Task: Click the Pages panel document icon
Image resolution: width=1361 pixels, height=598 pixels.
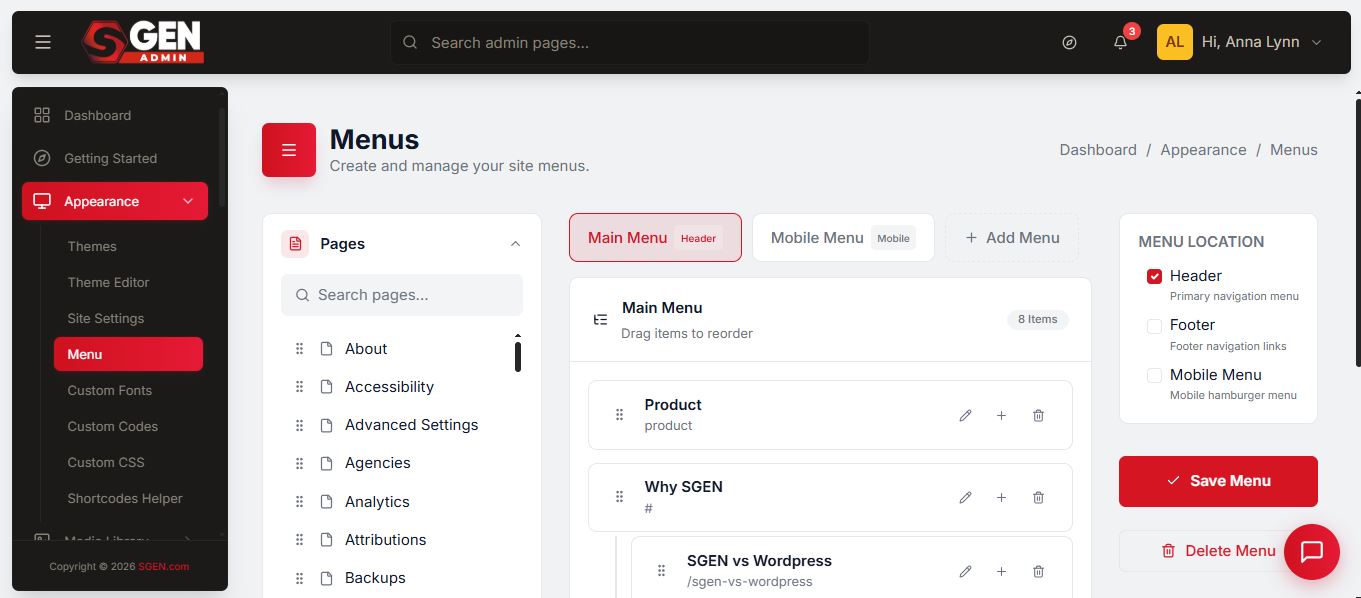Action: (x=295, y=244)
